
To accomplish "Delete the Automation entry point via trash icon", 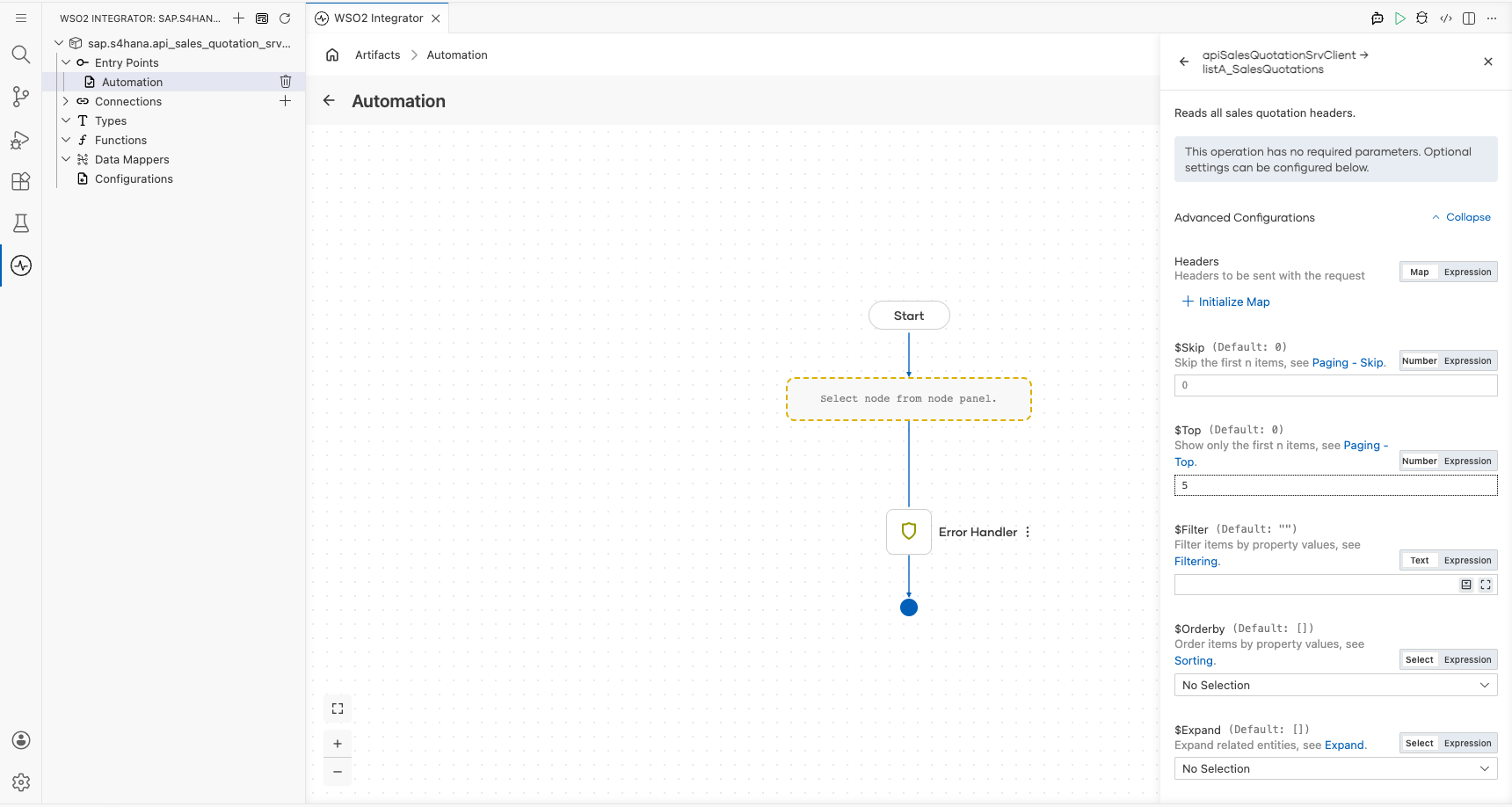I will point(286,82).
